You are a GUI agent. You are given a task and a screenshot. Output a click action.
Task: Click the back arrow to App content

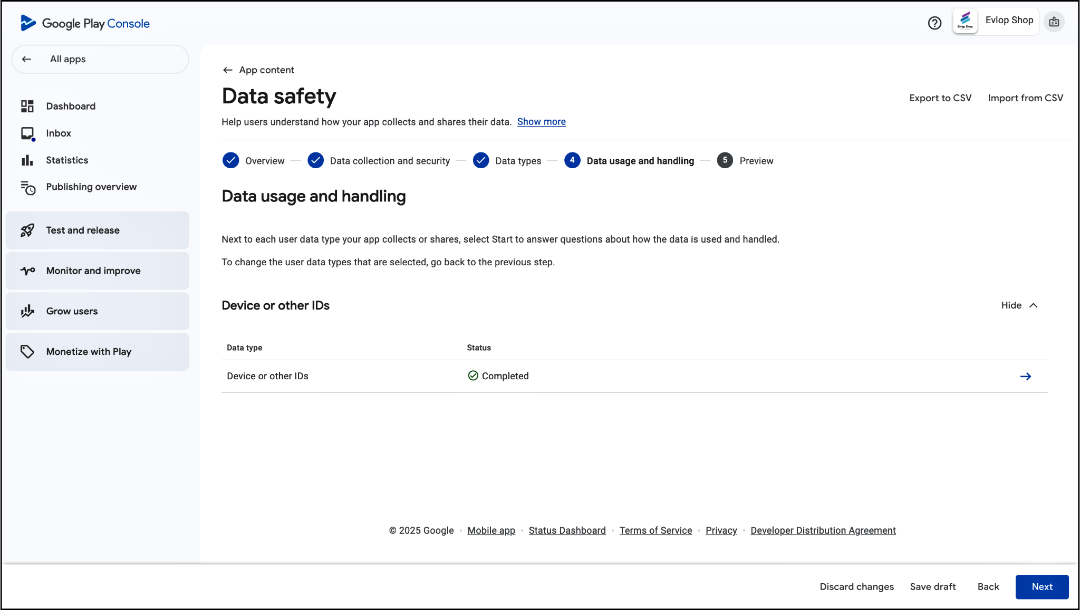[x=228, y=70]
